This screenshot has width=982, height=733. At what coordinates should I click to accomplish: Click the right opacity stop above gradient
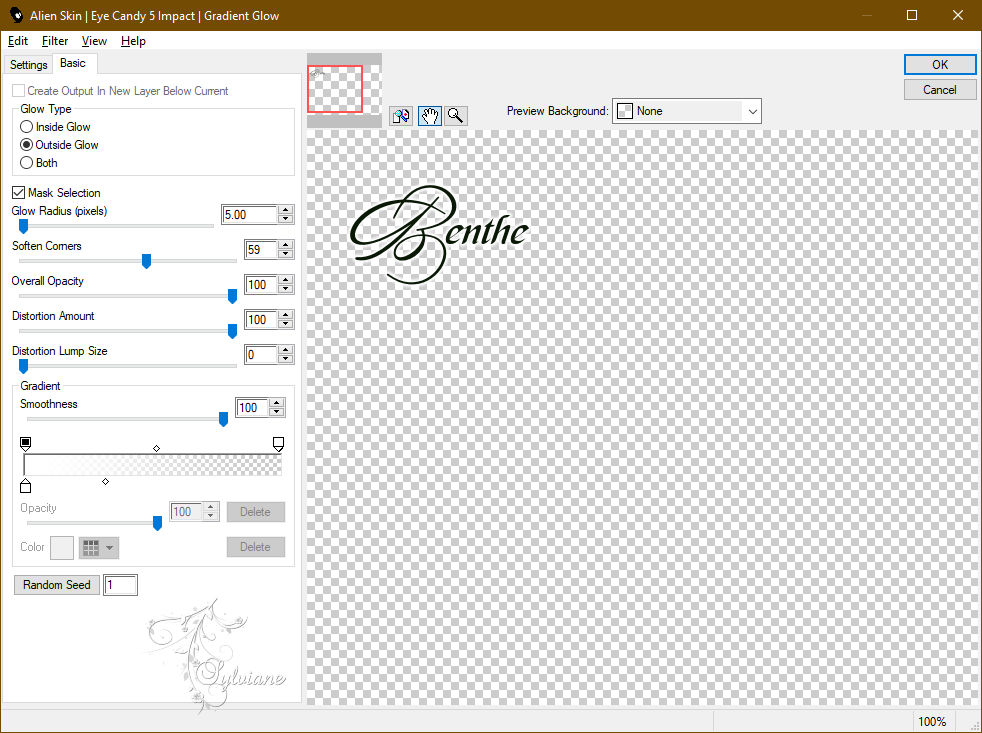(279, 444)
